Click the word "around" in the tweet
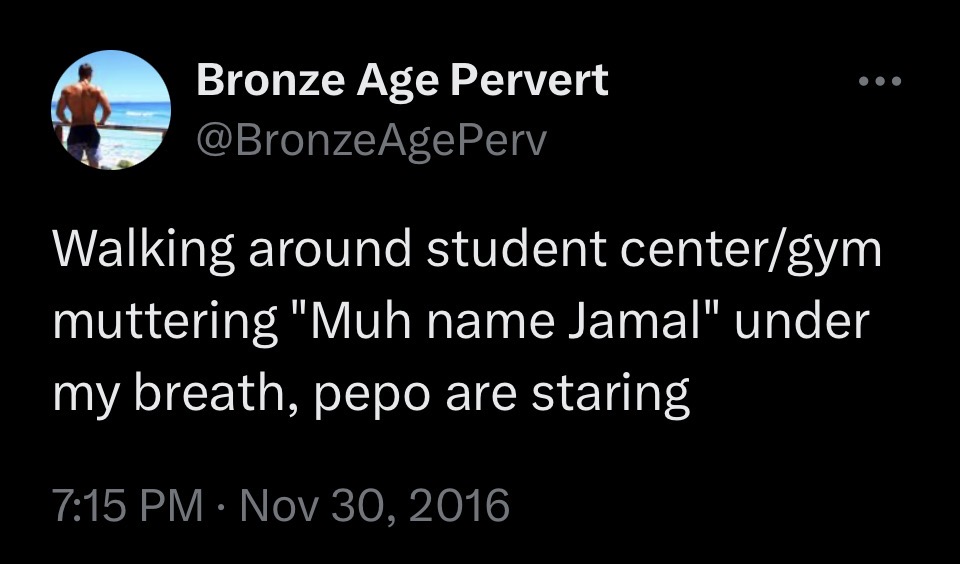 [329, 250]
